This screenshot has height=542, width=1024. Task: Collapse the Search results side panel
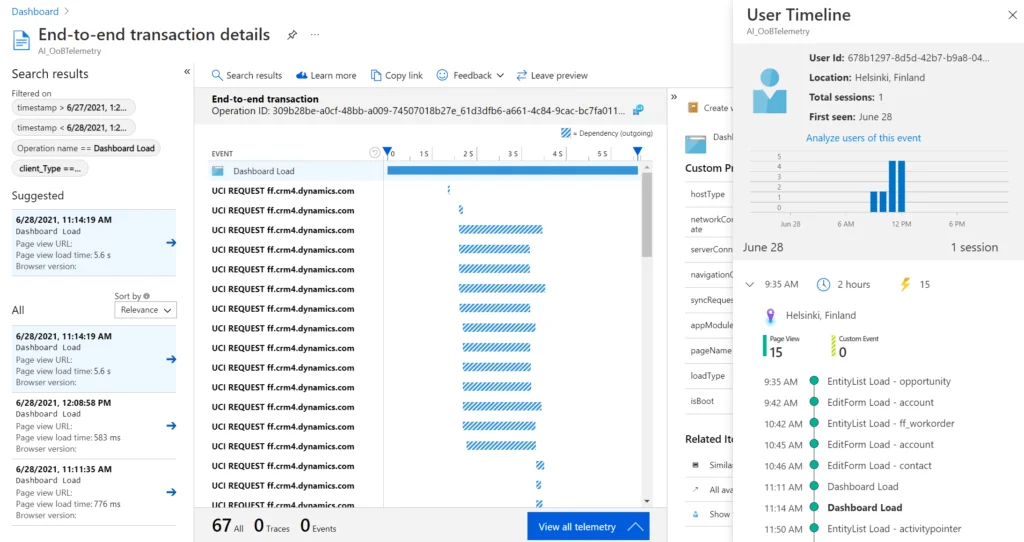point(187,72)
